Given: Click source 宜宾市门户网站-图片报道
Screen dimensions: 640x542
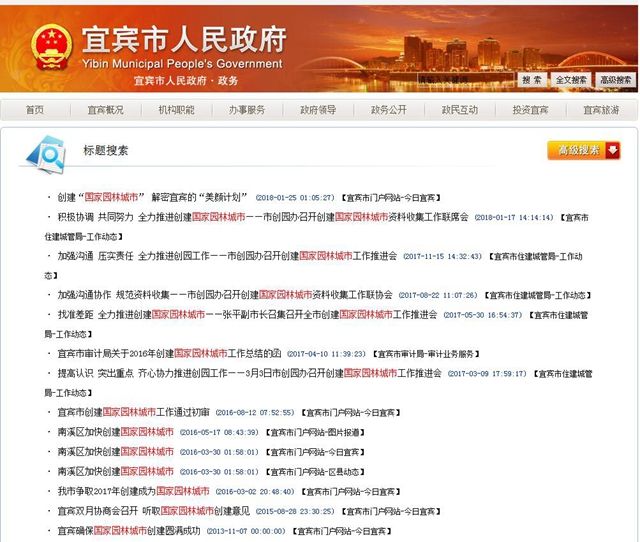Looking at the screenshot, I should click(x=315, y=433).
